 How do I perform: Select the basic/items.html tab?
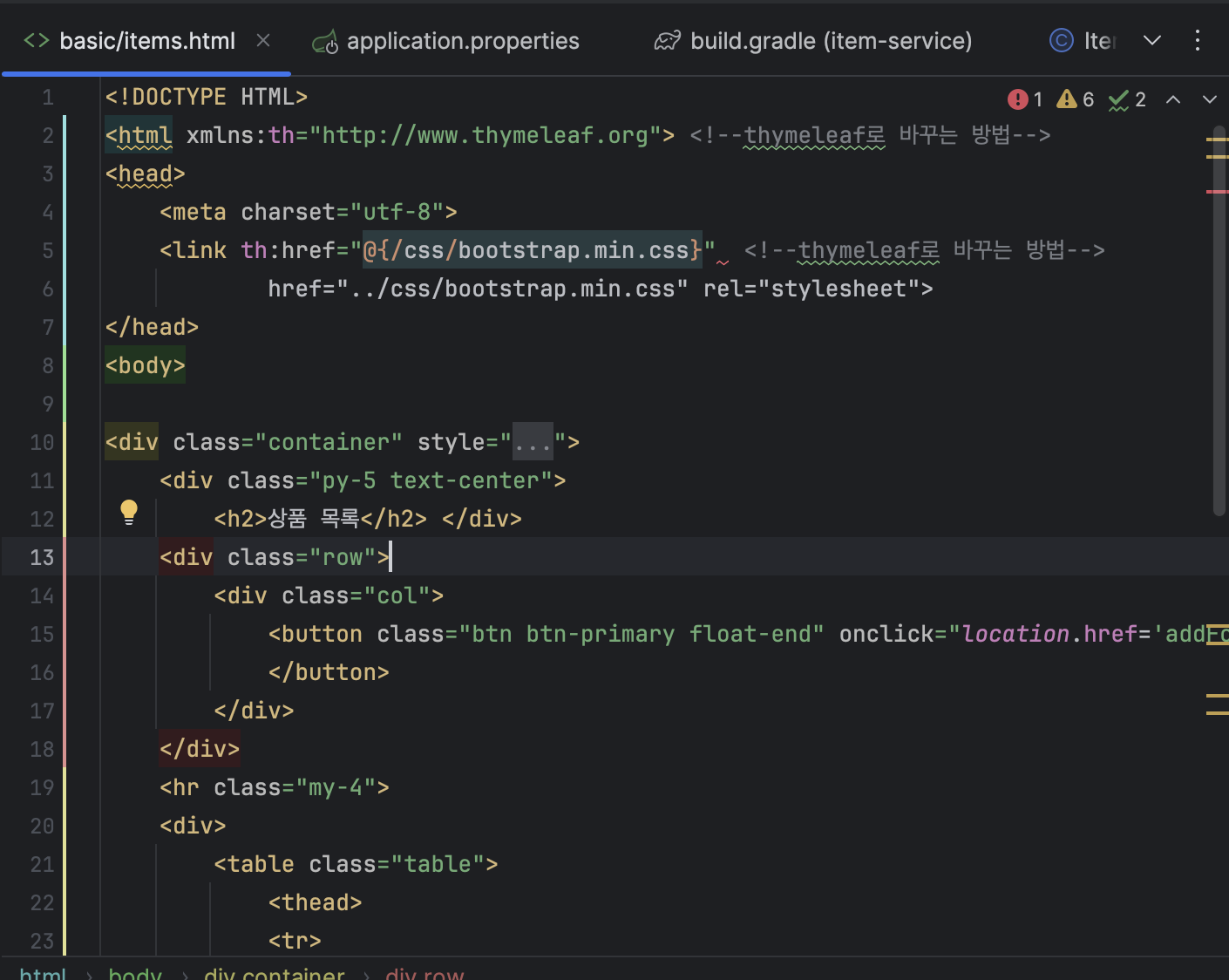tap(146, 40)
